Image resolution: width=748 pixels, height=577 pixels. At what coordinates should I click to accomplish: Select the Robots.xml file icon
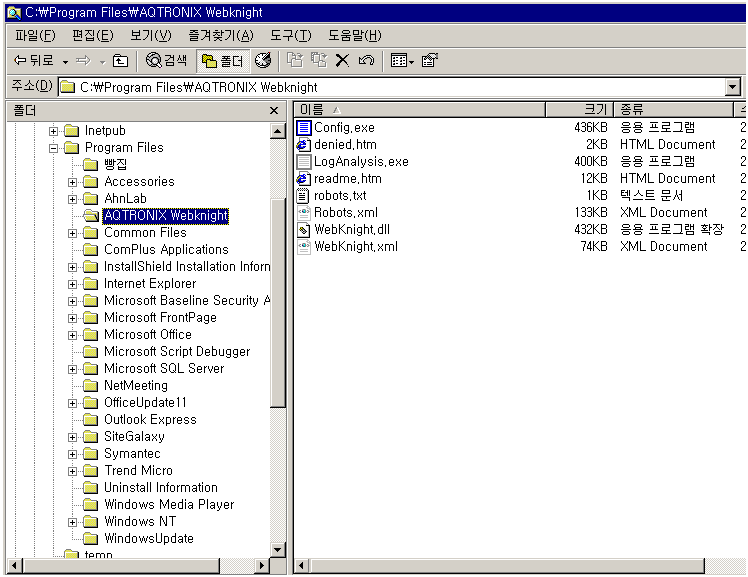pyautogui.click(x=303, y=213)
